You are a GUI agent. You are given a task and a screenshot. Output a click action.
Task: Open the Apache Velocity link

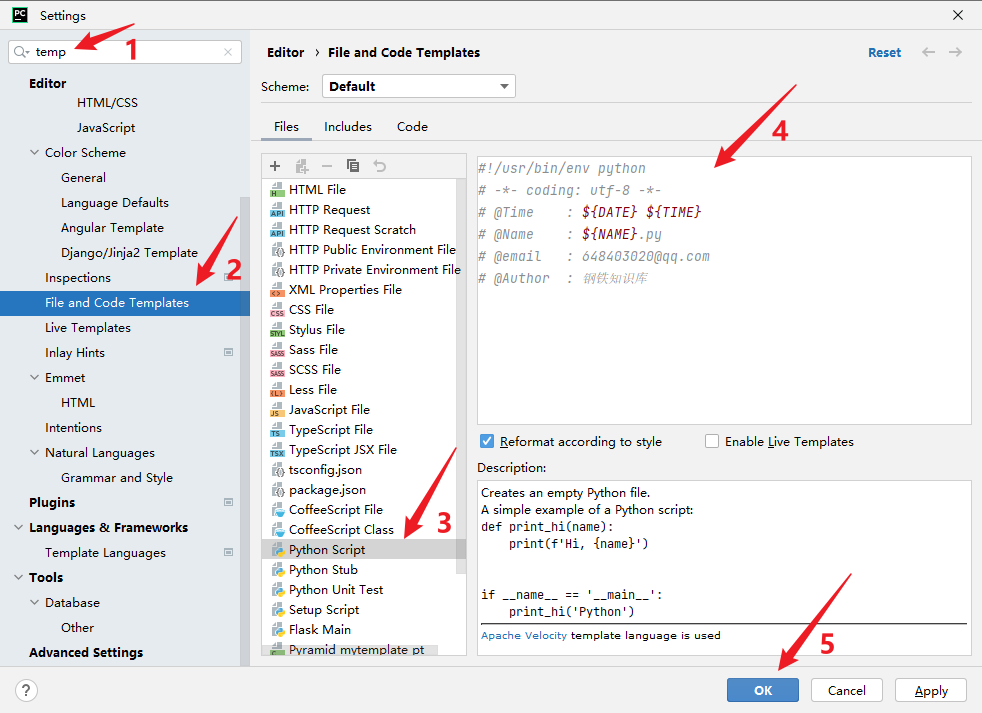524,635
